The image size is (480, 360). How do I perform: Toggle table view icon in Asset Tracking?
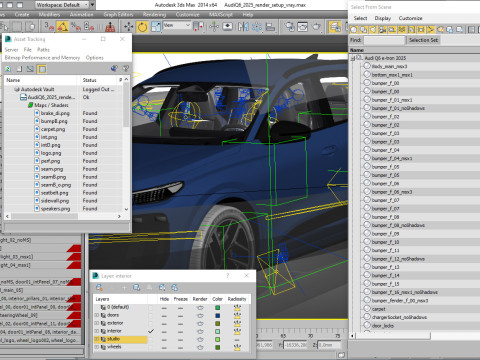click(42, 69)
